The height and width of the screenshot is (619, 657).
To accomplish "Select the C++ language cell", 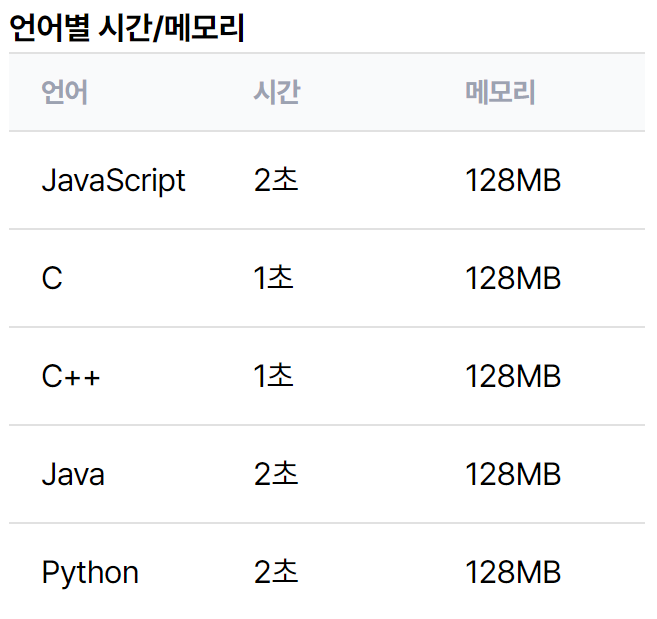I will click(x=70, y=376).
